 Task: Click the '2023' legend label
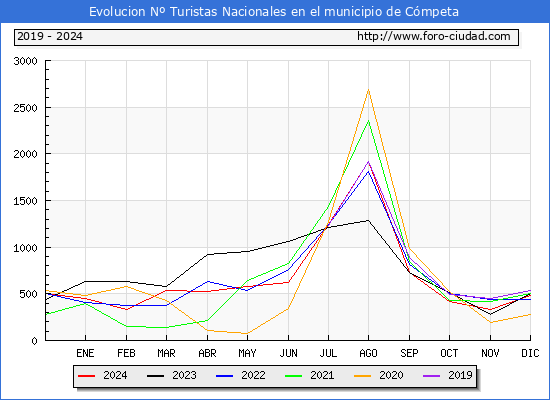184,375
